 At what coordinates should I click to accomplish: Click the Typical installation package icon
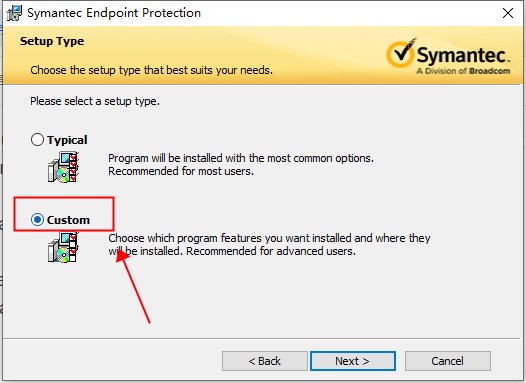63,167
